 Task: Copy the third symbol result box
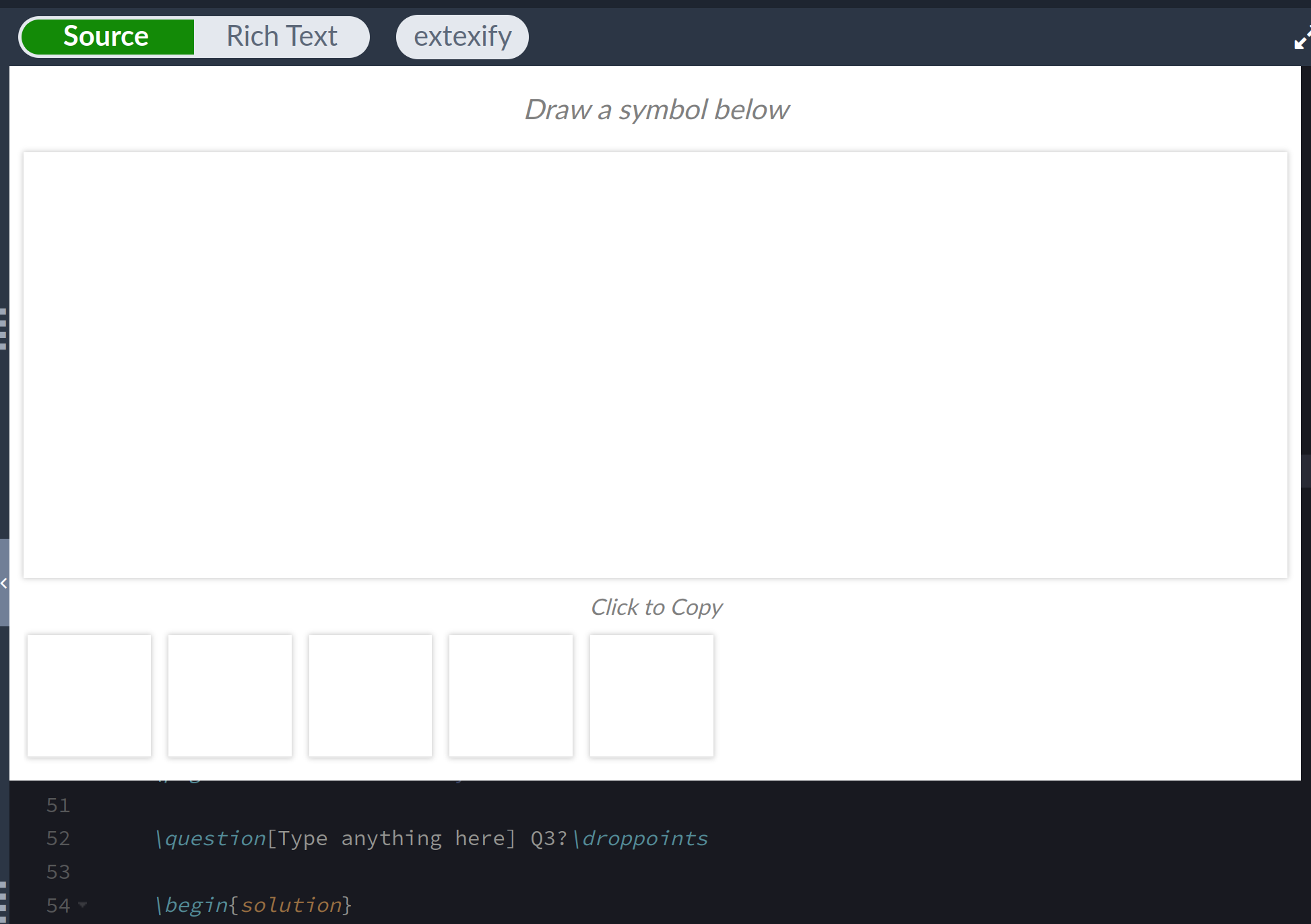click(x=371, y=696)
